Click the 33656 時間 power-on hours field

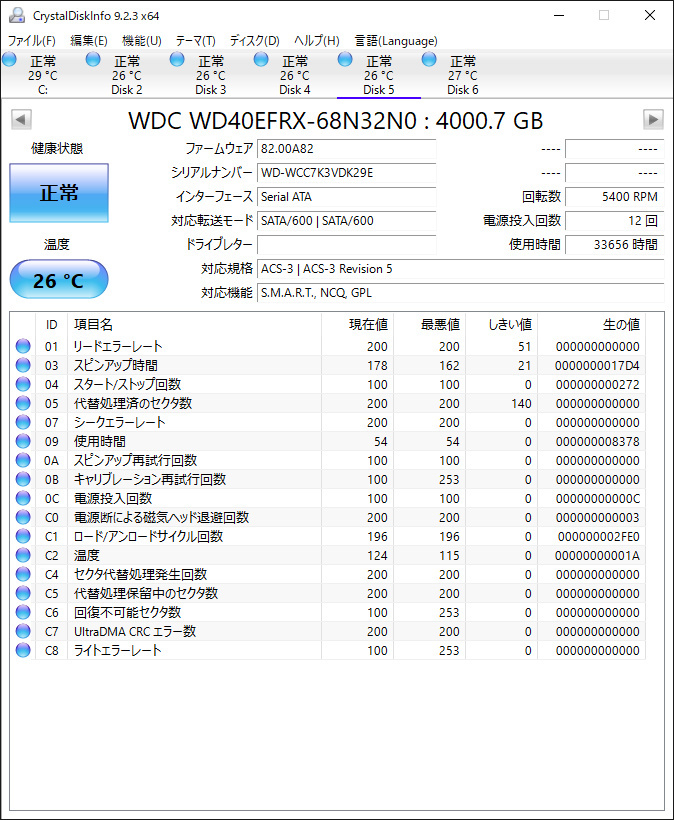[x=615, y=245]
